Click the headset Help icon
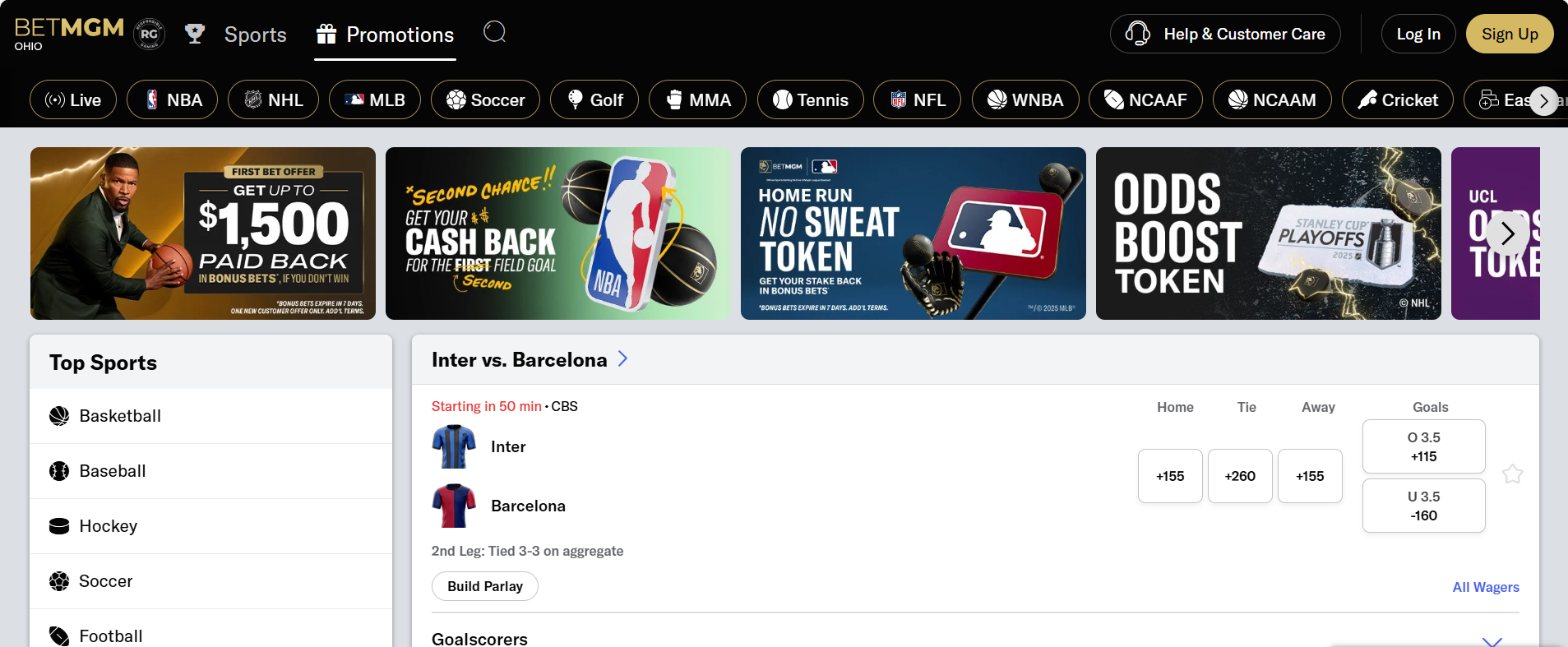 [1137, 34]
